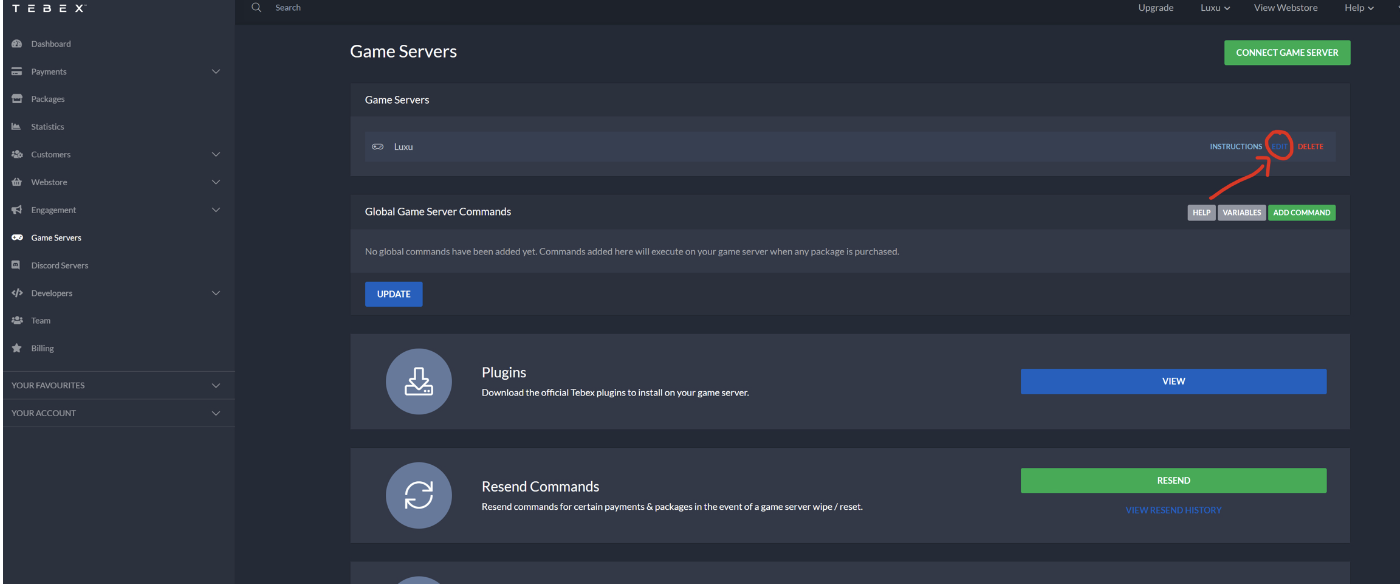Select the Game Servers controller icon in sidebar
The height and width of the screenshot is (584, 1400).
click(x=17, y=238)
